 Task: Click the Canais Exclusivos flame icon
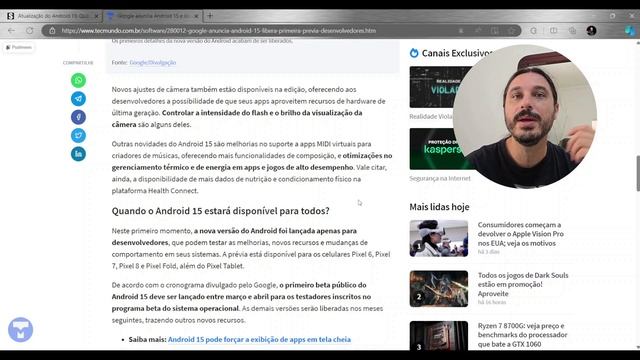click(x=414, y=53)
